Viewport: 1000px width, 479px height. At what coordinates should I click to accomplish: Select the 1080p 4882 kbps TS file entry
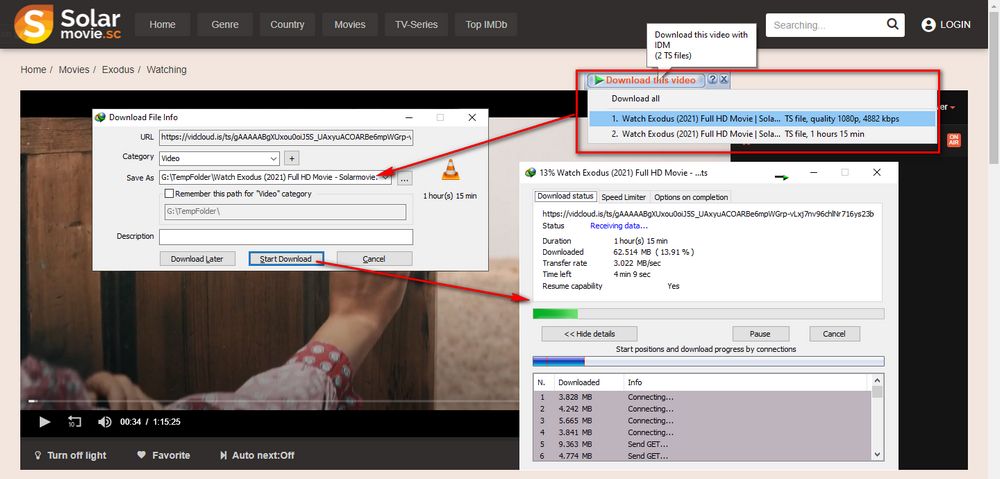click(x=761, y=119)
